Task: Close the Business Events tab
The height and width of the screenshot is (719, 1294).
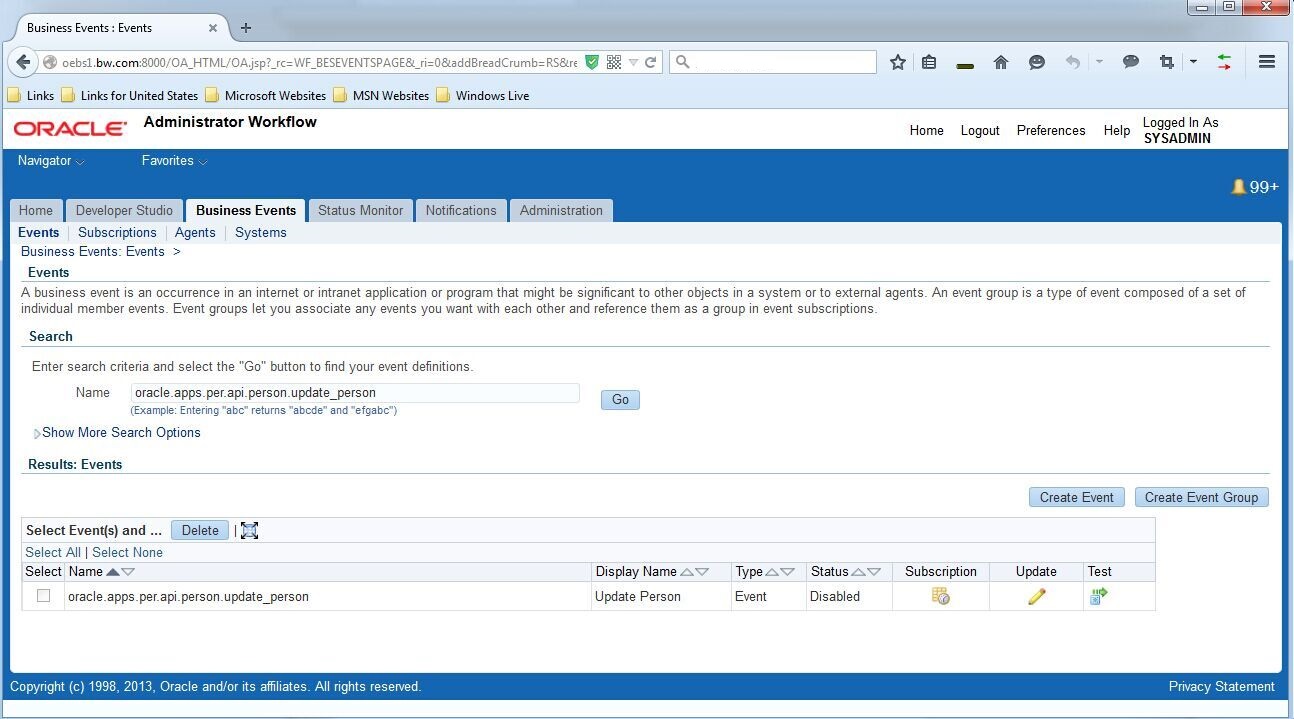Action: pos(212,28)
